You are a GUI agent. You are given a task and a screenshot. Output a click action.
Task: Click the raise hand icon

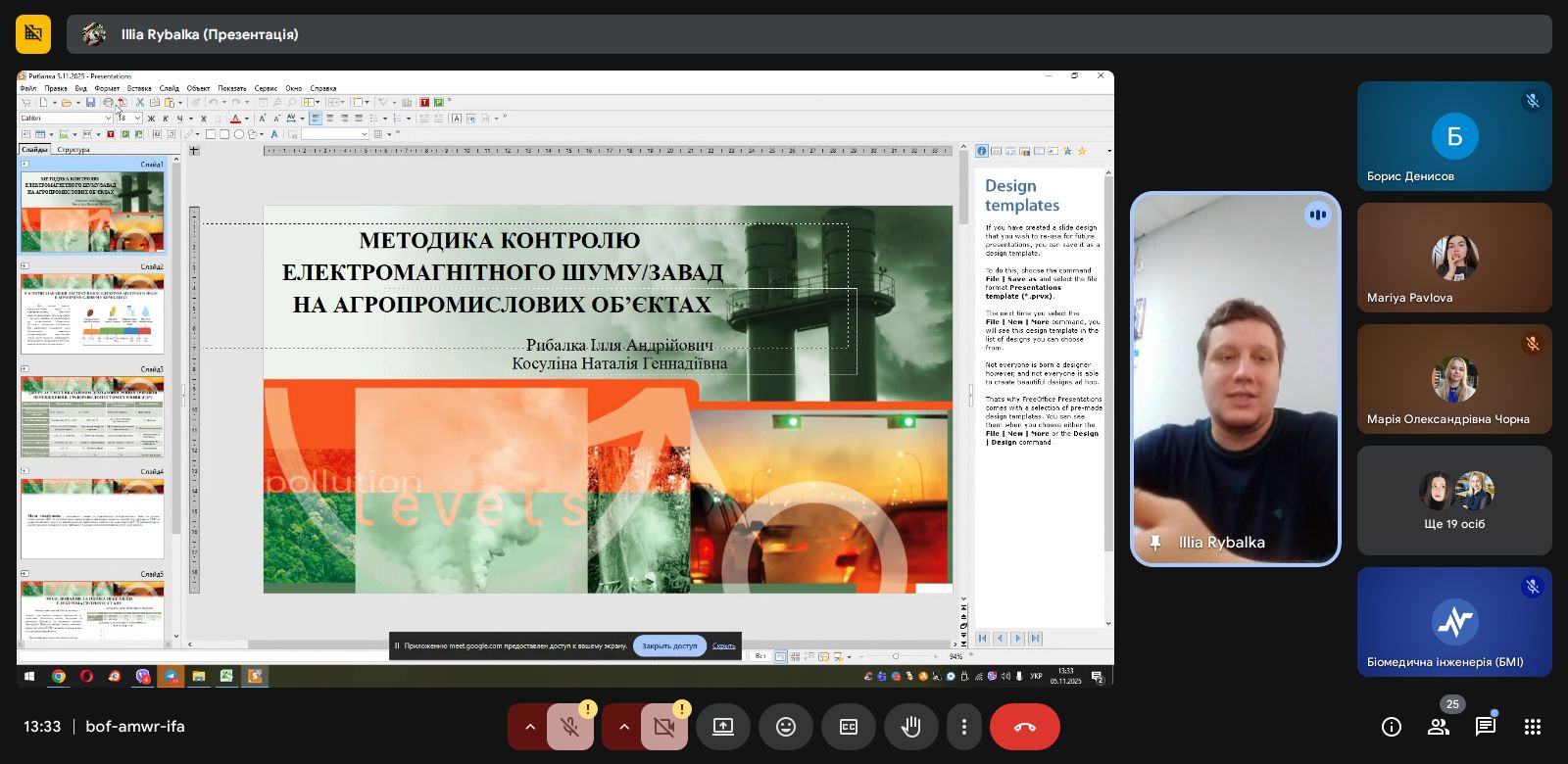911,727
